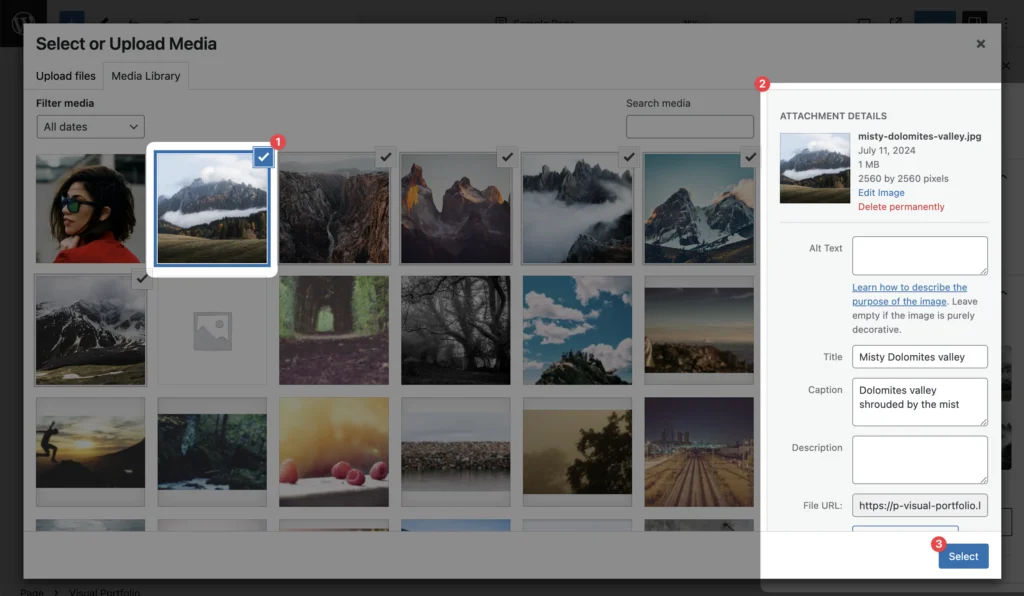The height and width of the screenshot is (596, 1024).
Task: Click the ATTACHMENT DETAILS heading
Action: click(x=833, y=116)
